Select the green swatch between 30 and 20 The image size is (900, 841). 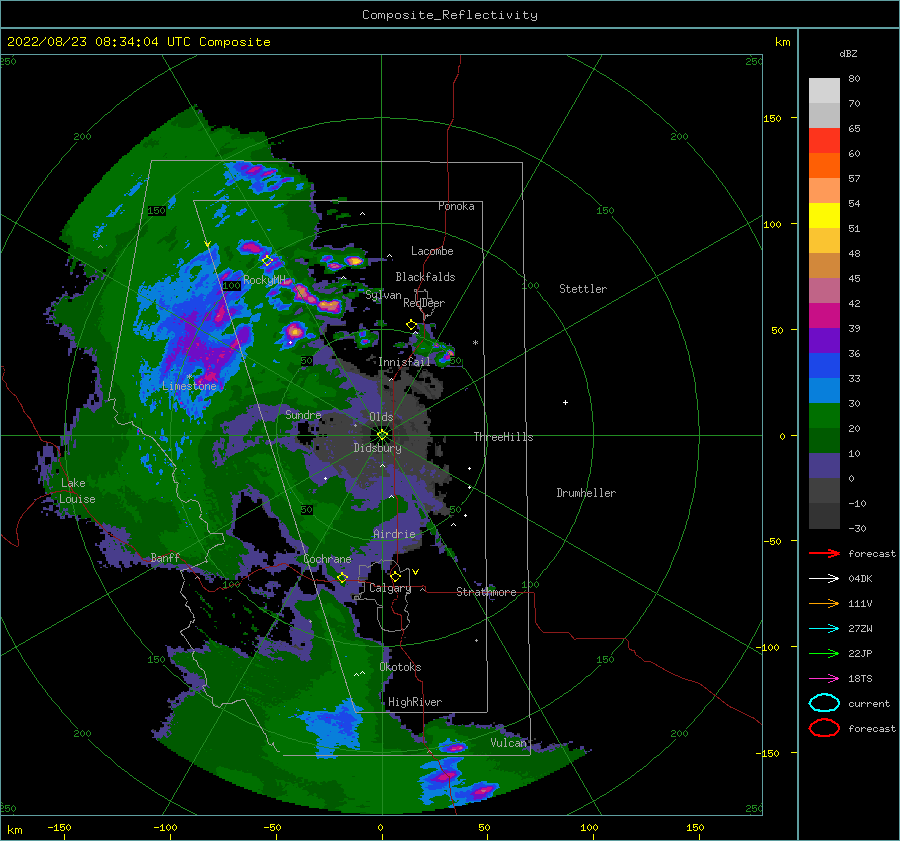coord(824,415)
